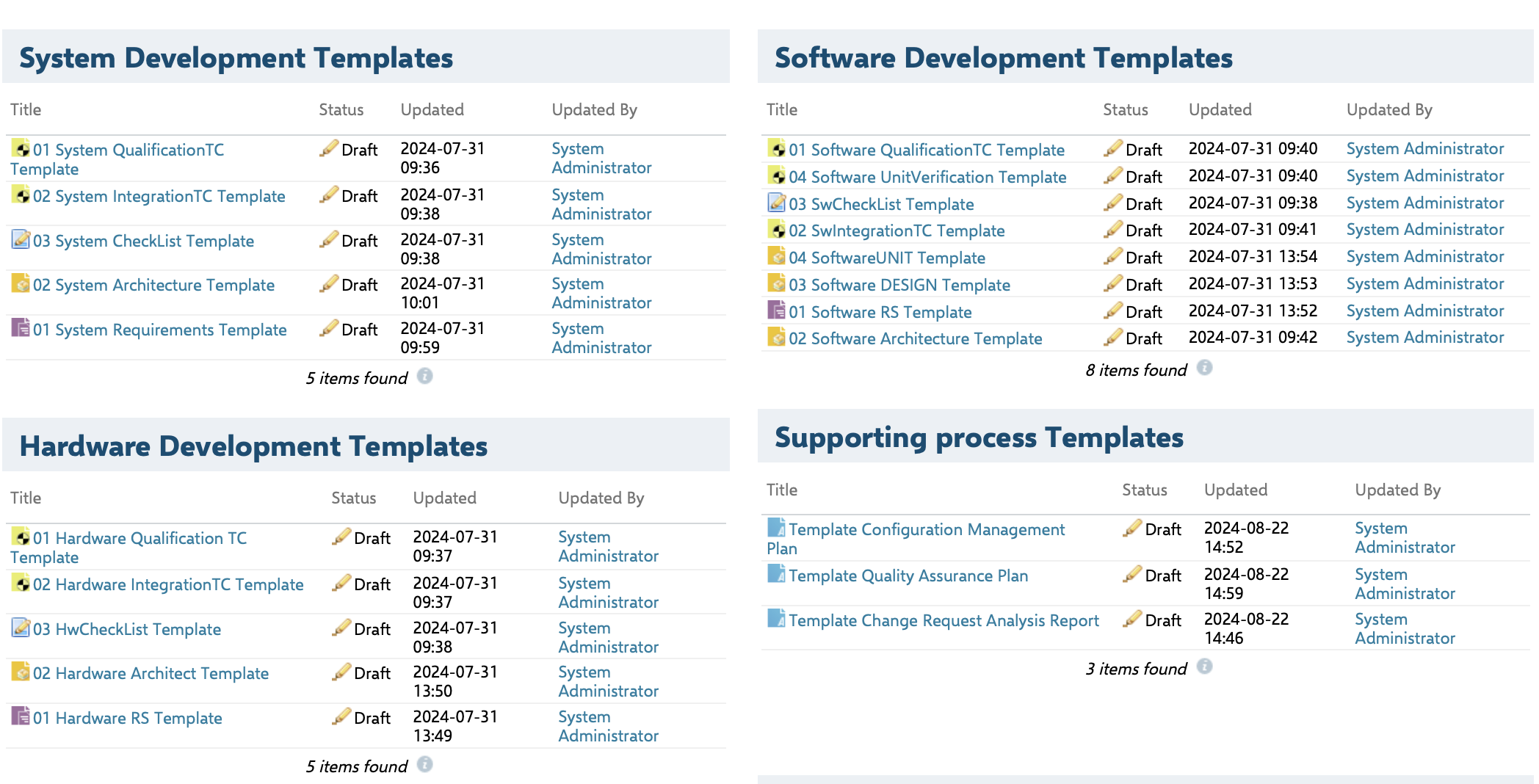The height and width of the screenshot is (784, 1539).
Task: Click the icon beside Template Change Request Analysis Report
Action: (x=776, y=619)
